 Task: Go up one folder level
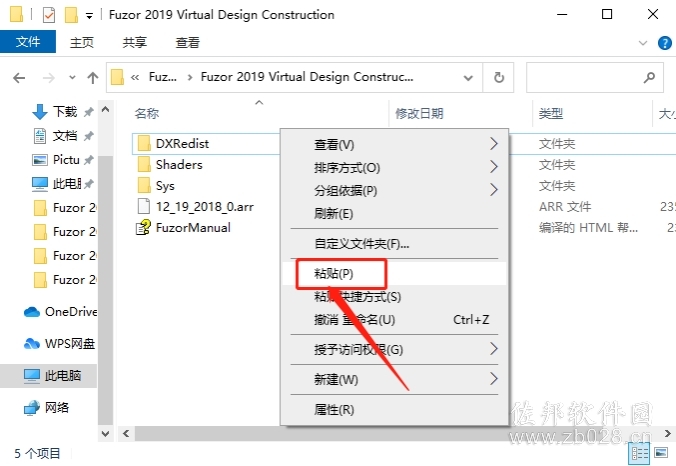coord(92,78)
